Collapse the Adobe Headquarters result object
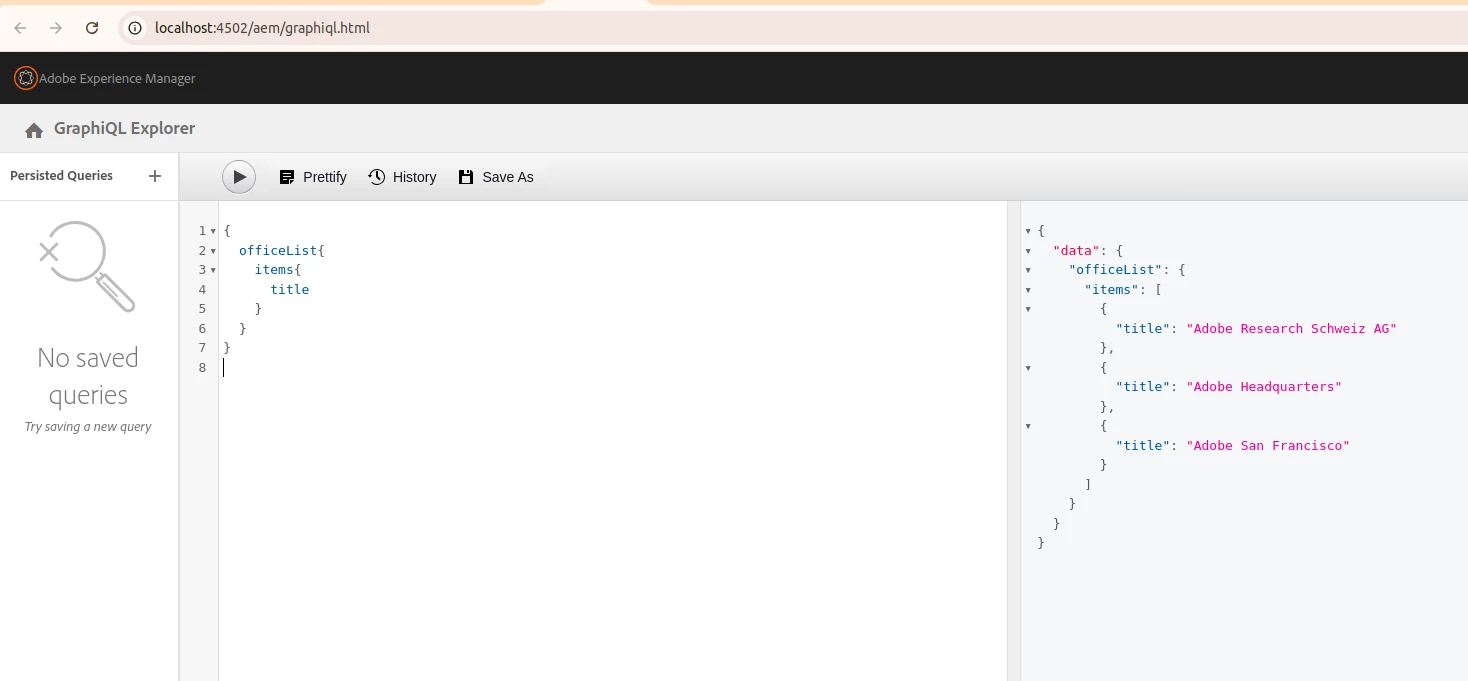 tap(1028, 368)
